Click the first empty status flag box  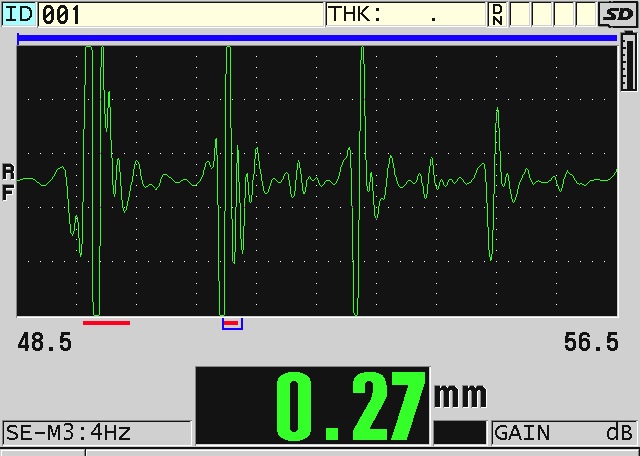click(x=521, y=14)
